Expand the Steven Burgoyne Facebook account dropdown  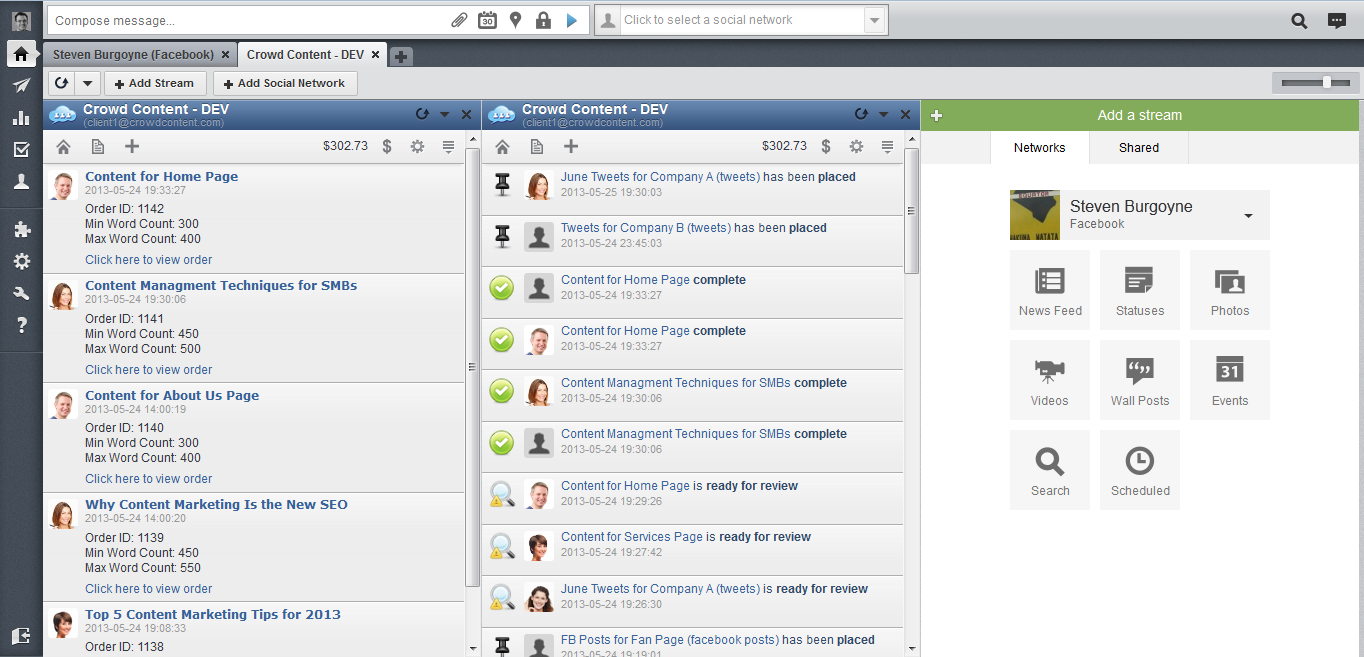(1247, 215)
